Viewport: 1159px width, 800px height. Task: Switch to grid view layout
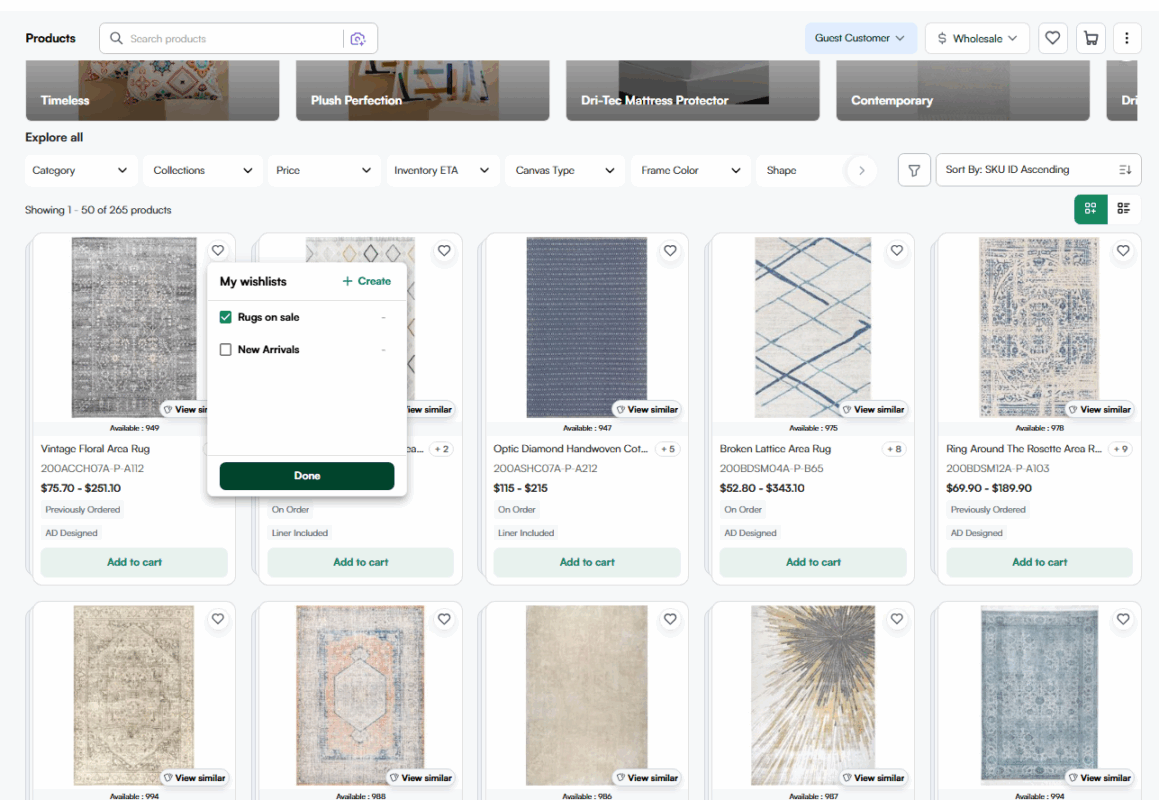pyautogui.click(x=1090, y=208)
